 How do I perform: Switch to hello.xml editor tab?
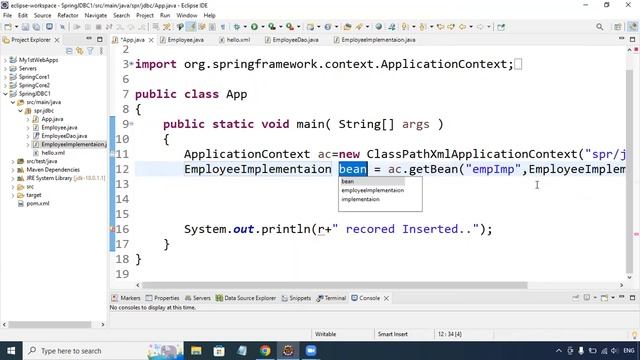point(235,40)
